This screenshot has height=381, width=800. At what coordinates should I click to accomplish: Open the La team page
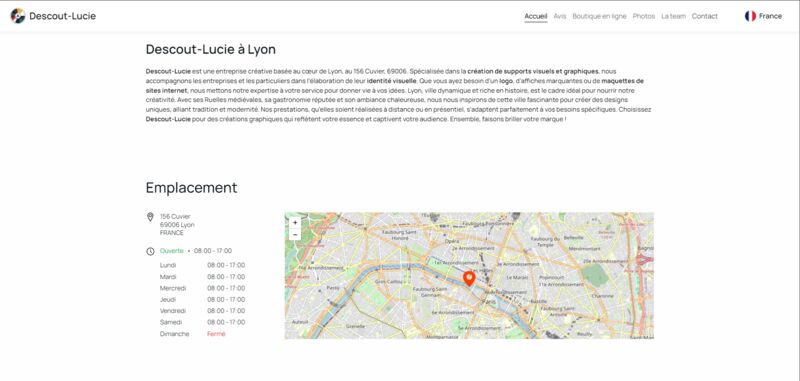coord(673,16)
